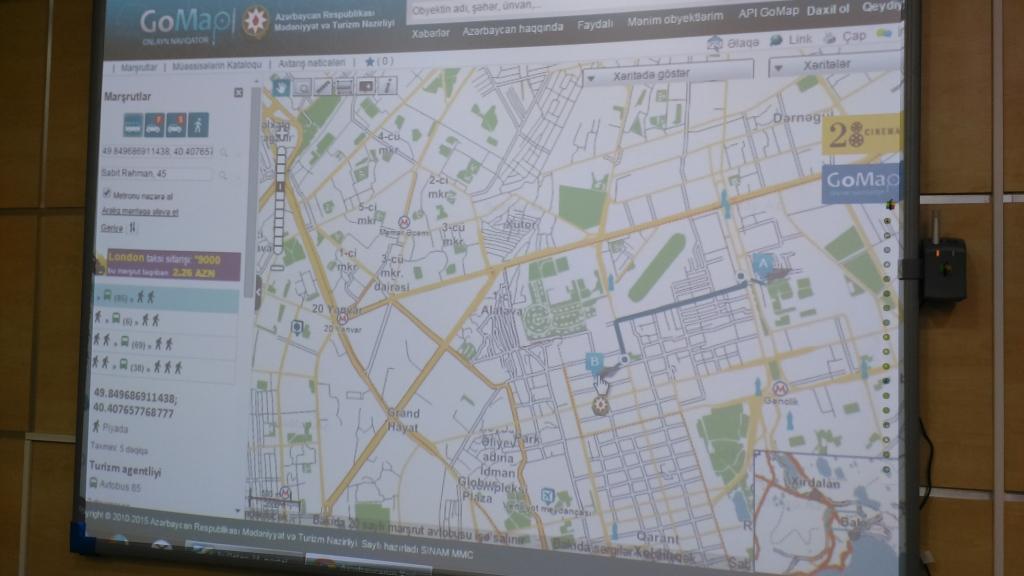Image resolution: width=1024 pixels, height=576 pixels.
Task: Choose the second car route mode icon
Action: [176, 124]
